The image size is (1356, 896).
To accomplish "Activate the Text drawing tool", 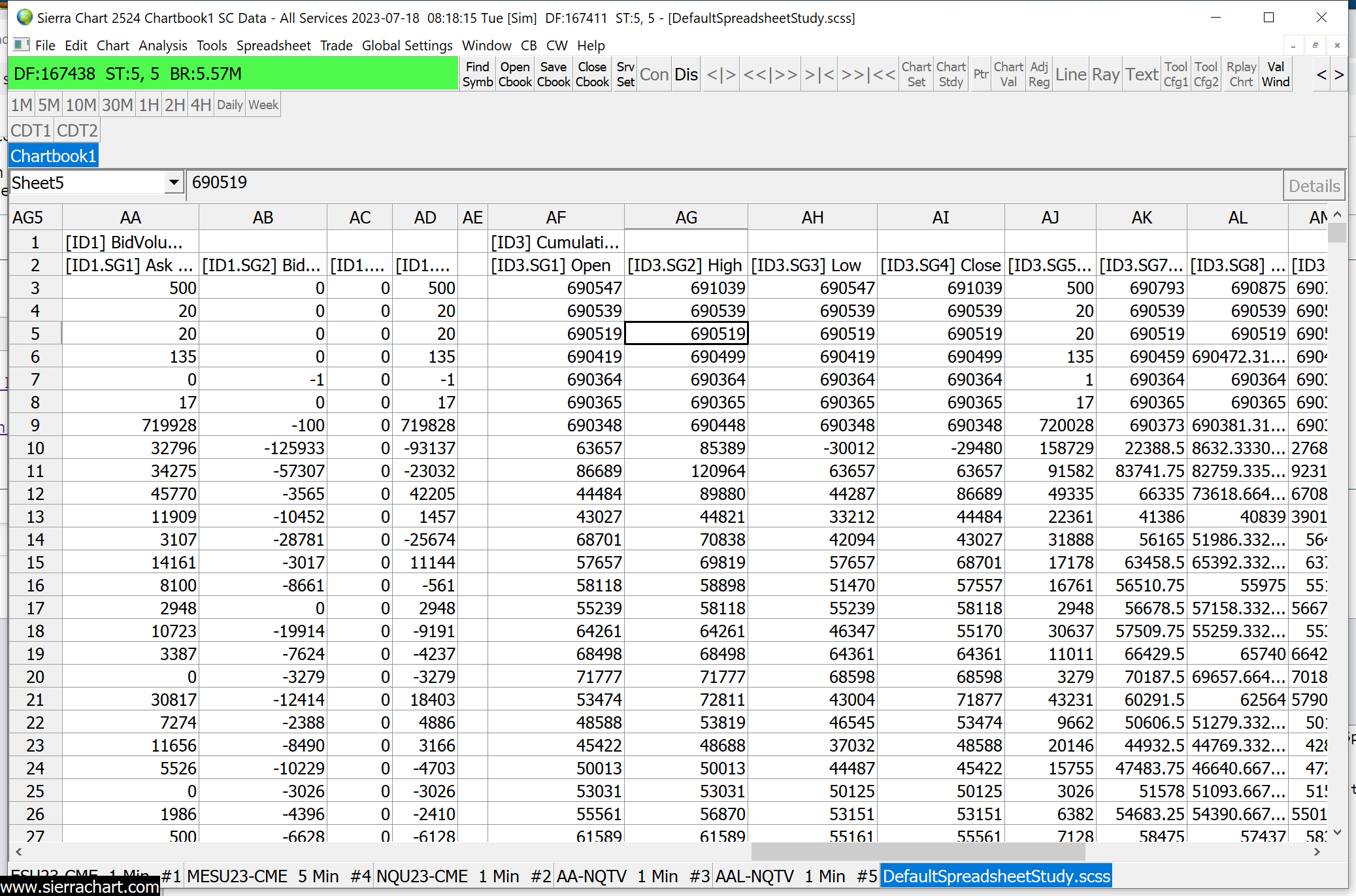I will tap(1142, 74).
